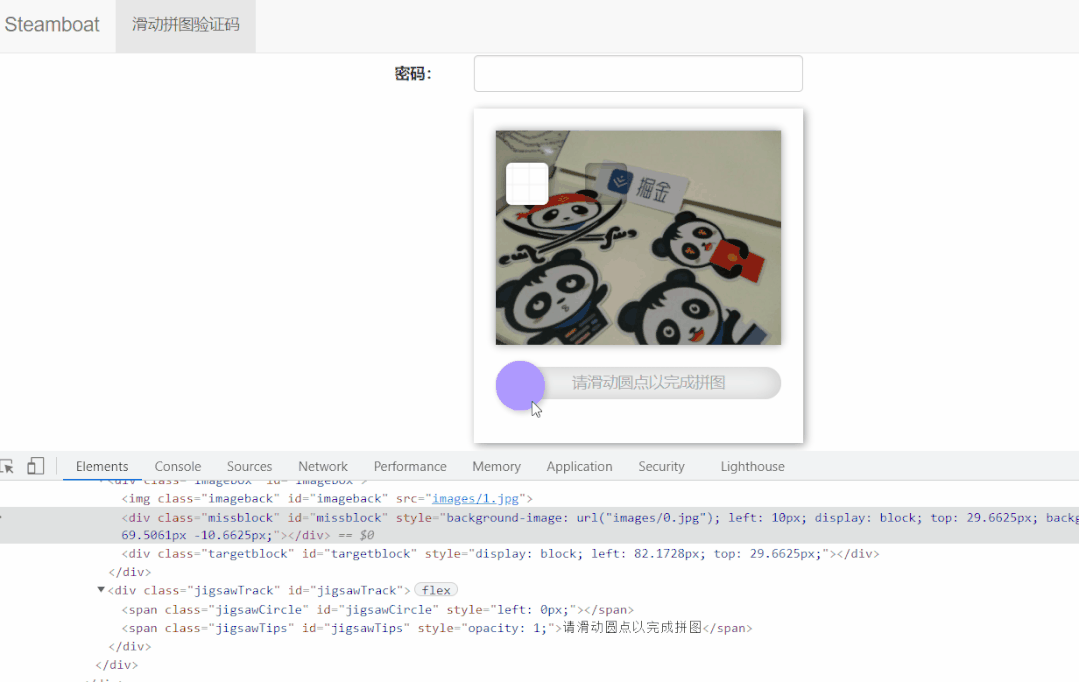Image resolution: width=1079 pixels, height=682 pixels.
Task: Click the purple jigsaw slider circle
Action: point(520,385)
